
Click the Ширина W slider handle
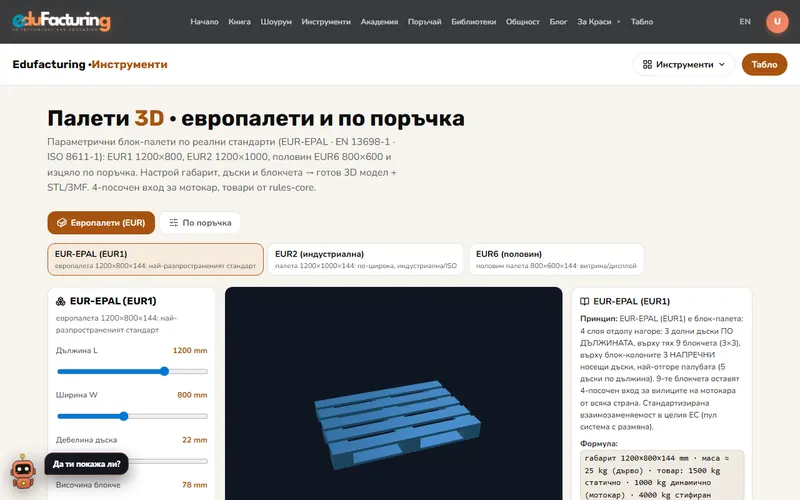(x=123, y=416)
